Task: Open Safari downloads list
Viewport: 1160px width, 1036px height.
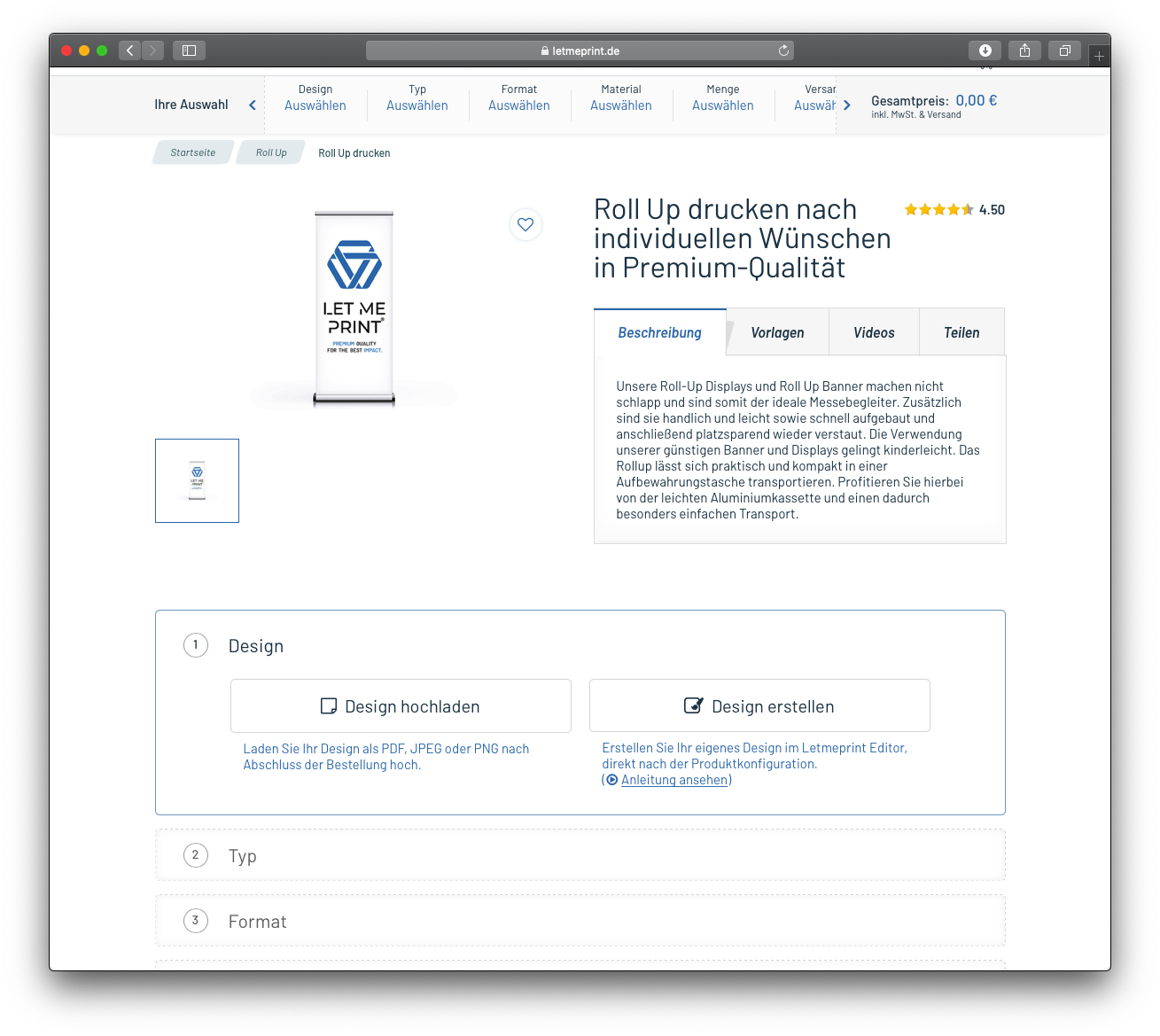Action: click(985, 51)
